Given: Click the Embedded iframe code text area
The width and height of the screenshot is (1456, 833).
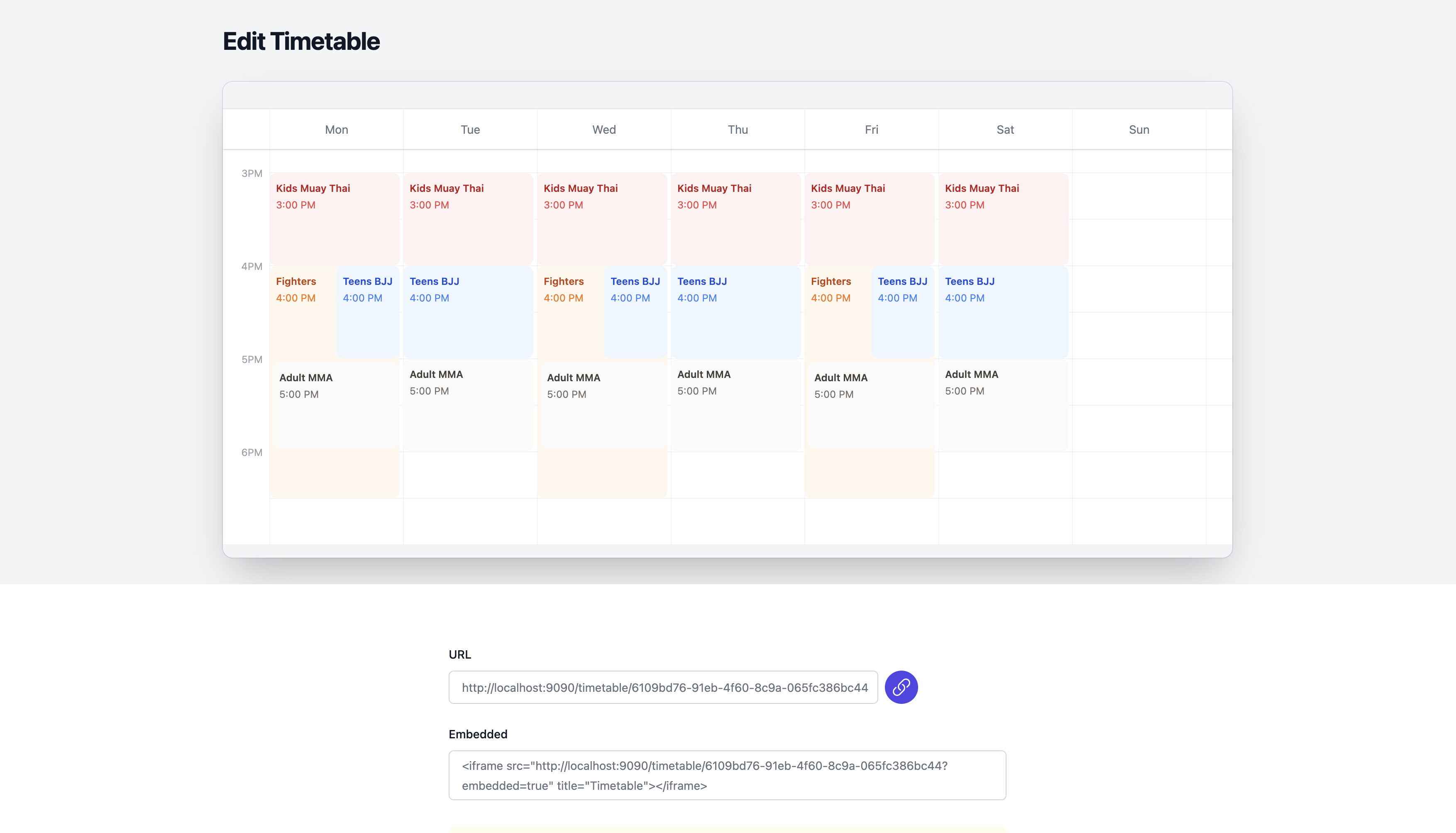Looking at the screenshot, I should pyautogui.click(x=727, y=775).
